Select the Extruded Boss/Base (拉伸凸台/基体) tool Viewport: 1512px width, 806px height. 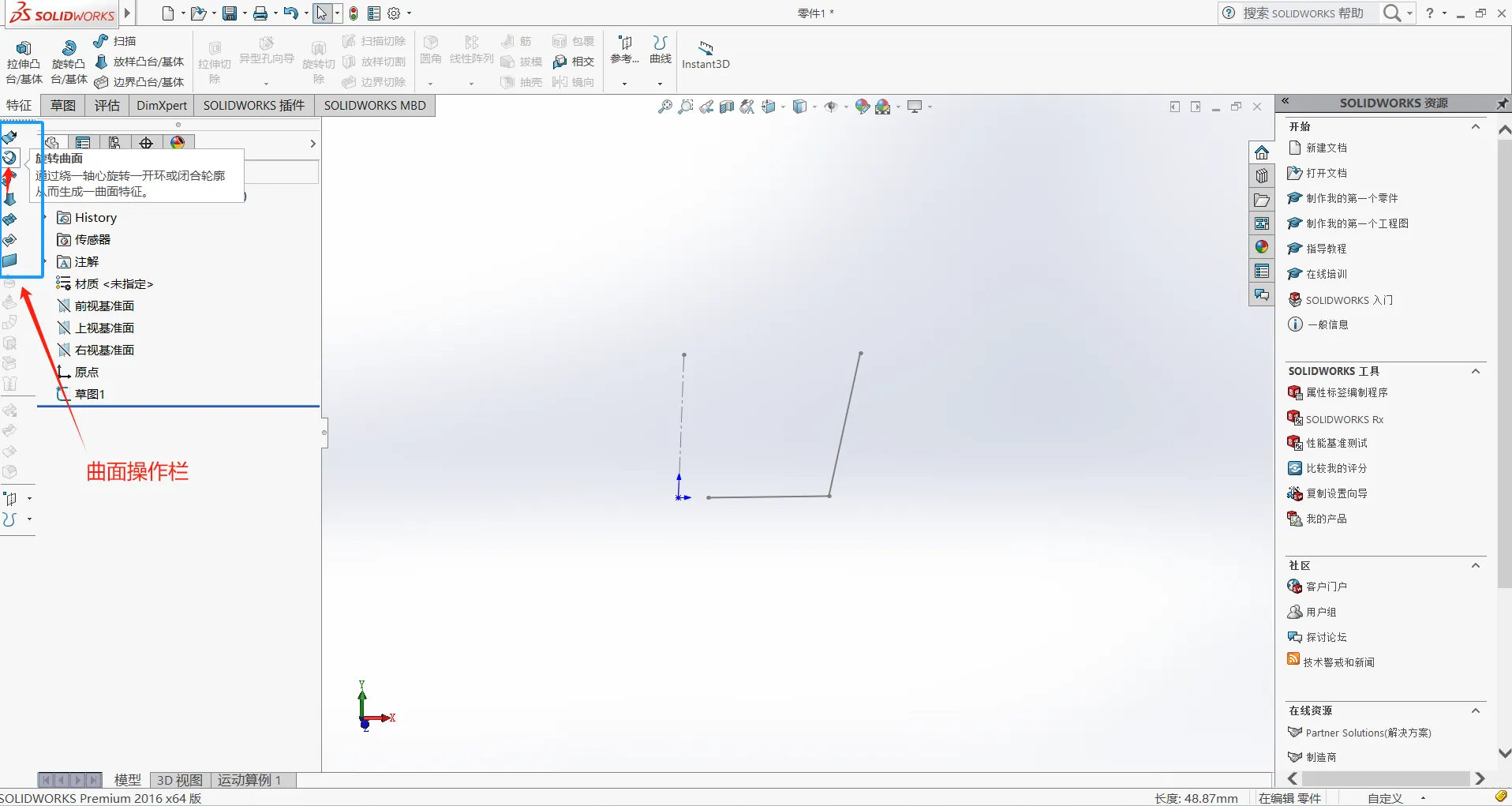24,62
